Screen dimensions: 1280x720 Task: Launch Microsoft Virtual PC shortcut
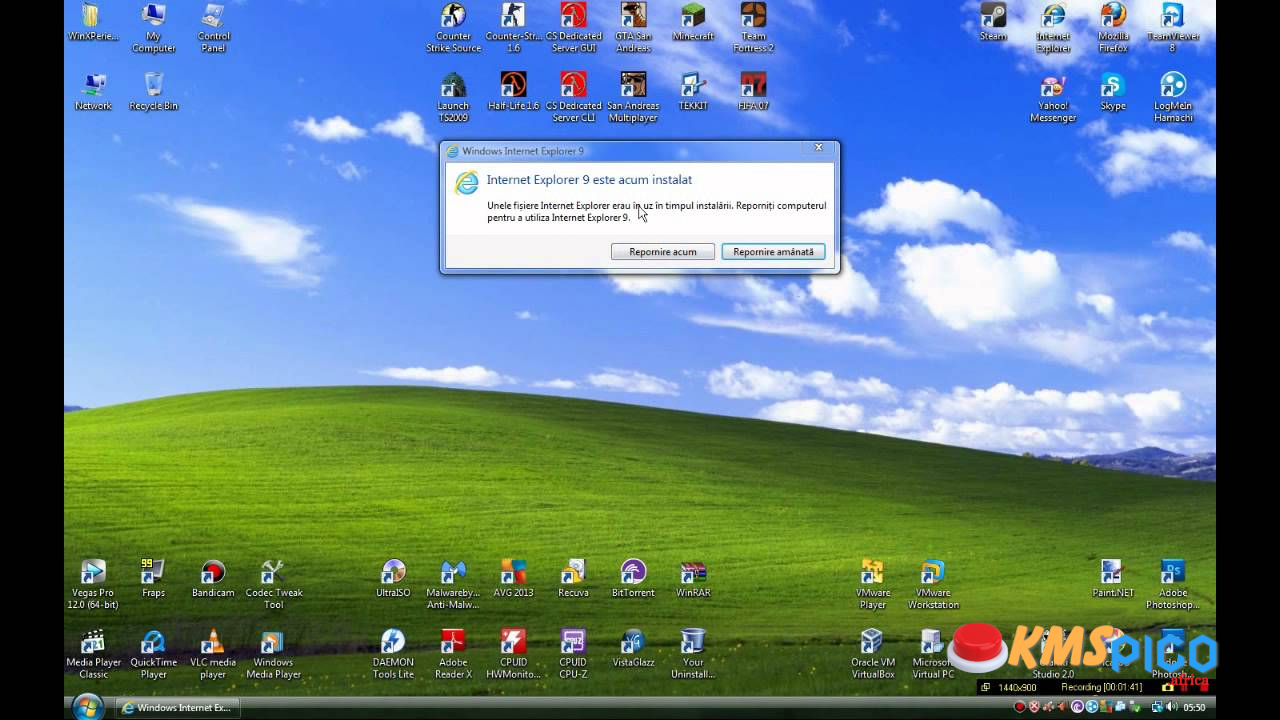[933, 654]
